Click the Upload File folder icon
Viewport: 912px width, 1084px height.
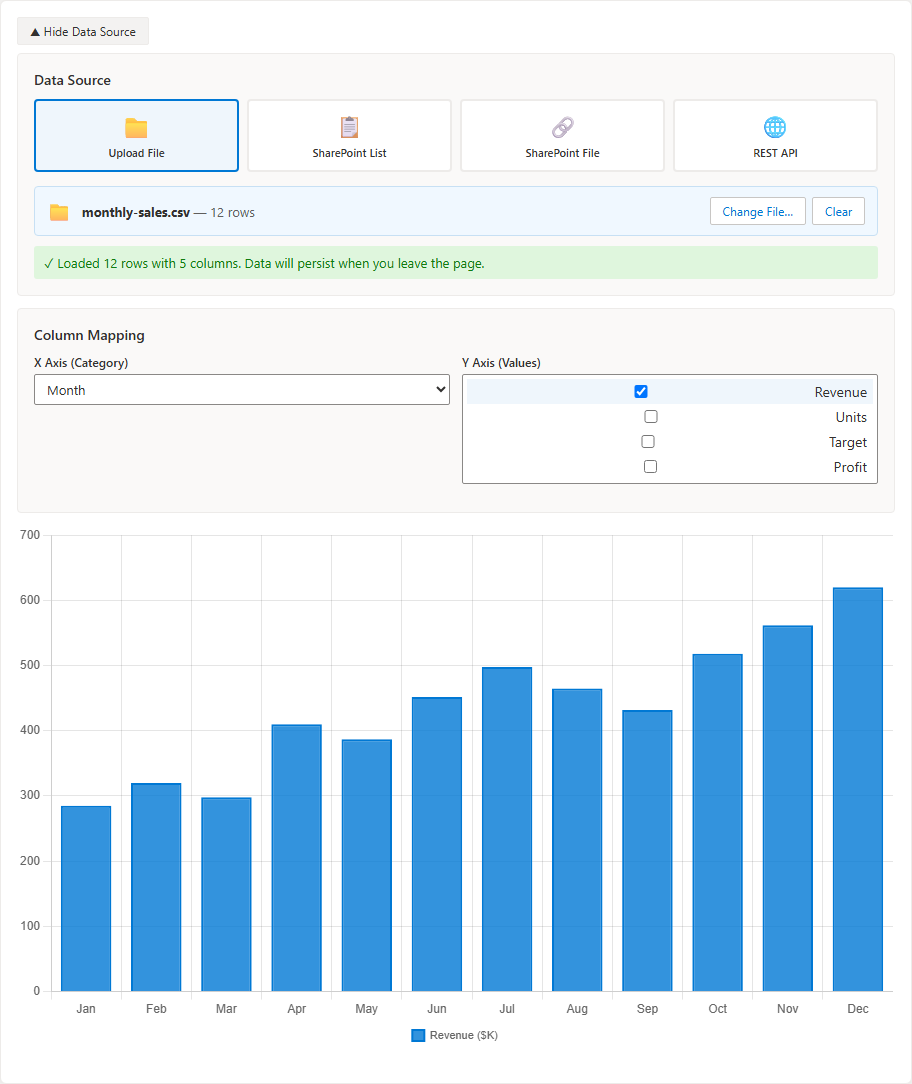136,128
